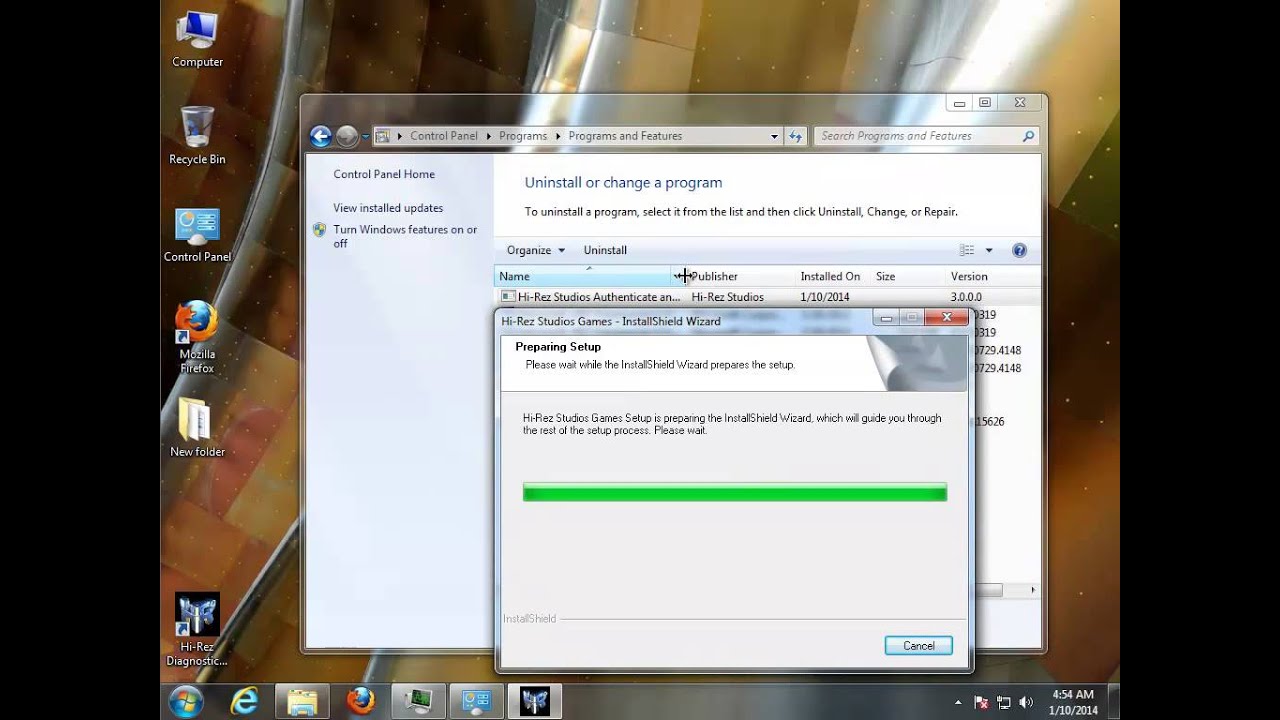Click the Uninstall toolbar button
The height and width of the screenshot is (720, 1280).
tap(605, 250)
